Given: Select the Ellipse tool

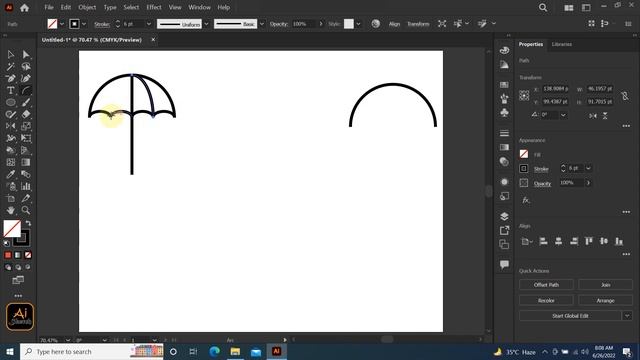Looking at the screenshot, I should tap(11, 102).
